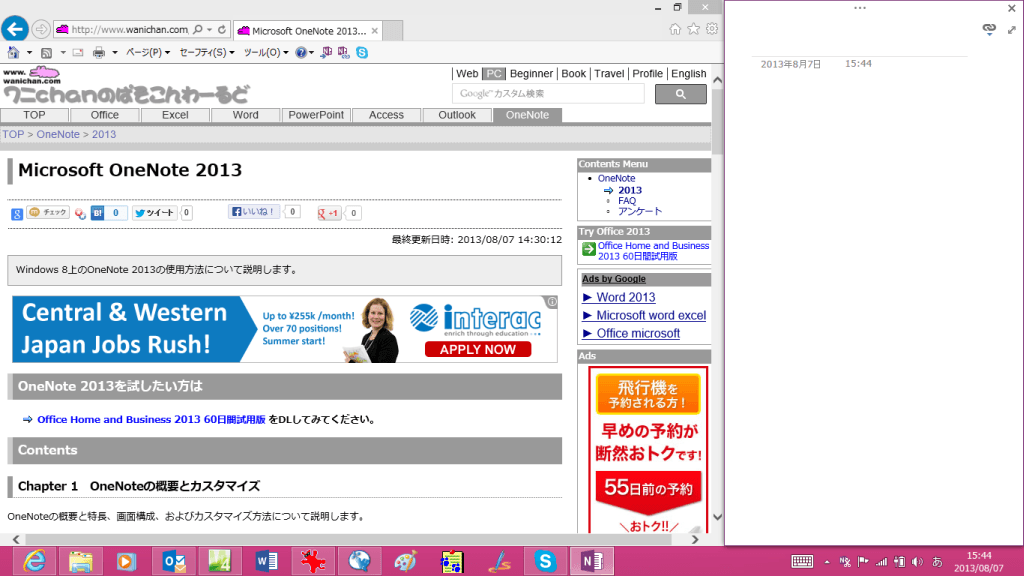Click the vertical scrollbar down arrow
The image size is (1024, 576).
pyautogui.click(x=717, y=517)
